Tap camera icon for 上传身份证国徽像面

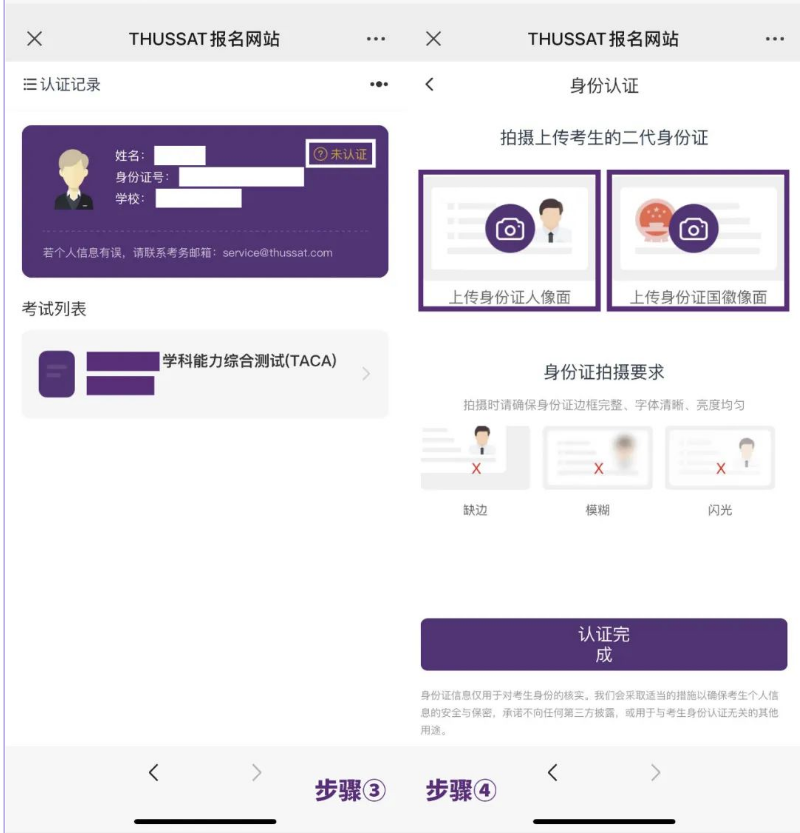click(693, 228)
